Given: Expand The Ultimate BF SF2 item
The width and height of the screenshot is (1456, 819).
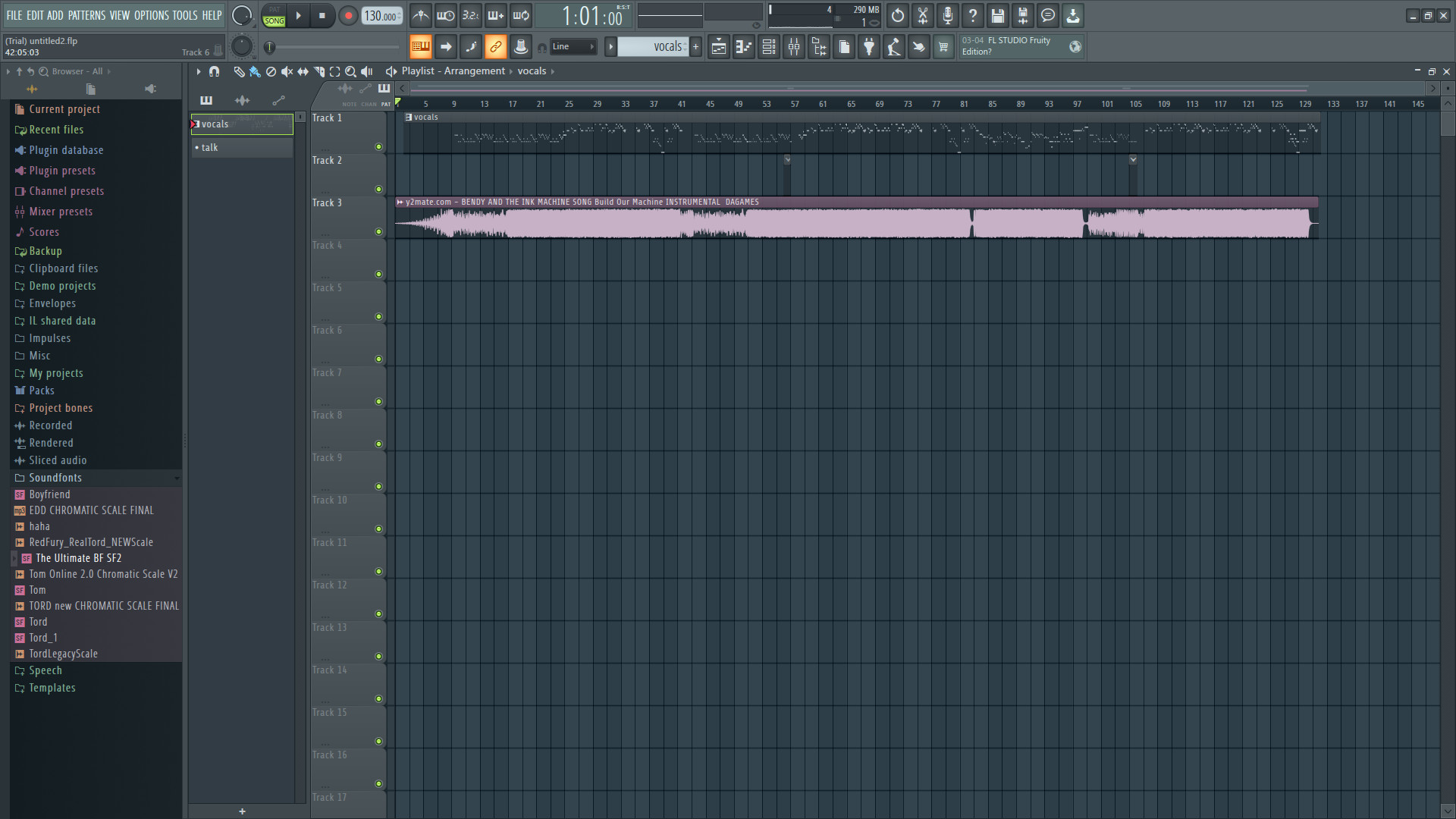Looking at the screenshot, I should click(14, 558).
